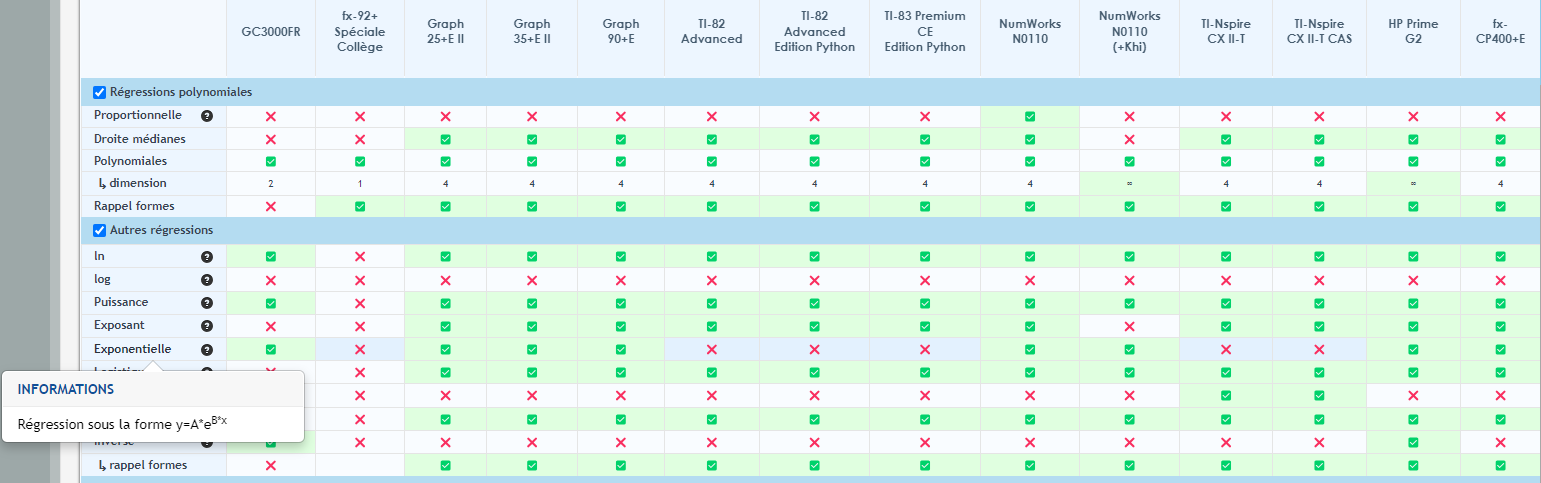Select the NumWorks N0110 (+Khi) column header
Image resolution: width=1541 pixels, height=483 pixels.
tap(1129, 31)
